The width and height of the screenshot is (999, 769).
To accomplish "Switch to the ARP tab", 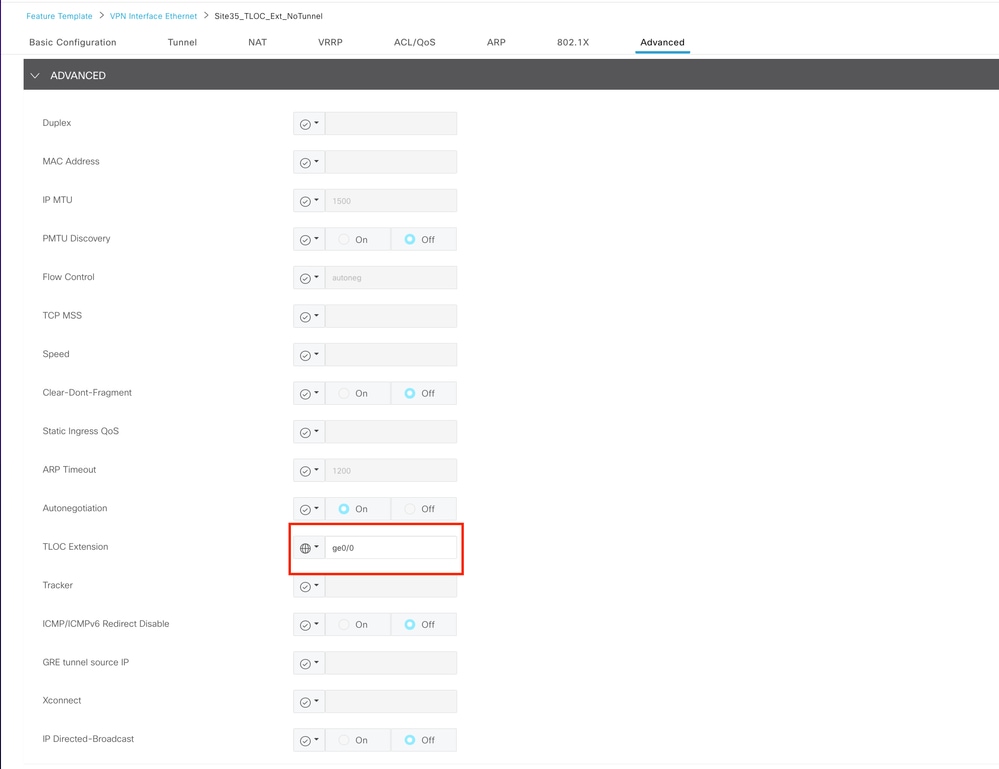I will [496, 42].
